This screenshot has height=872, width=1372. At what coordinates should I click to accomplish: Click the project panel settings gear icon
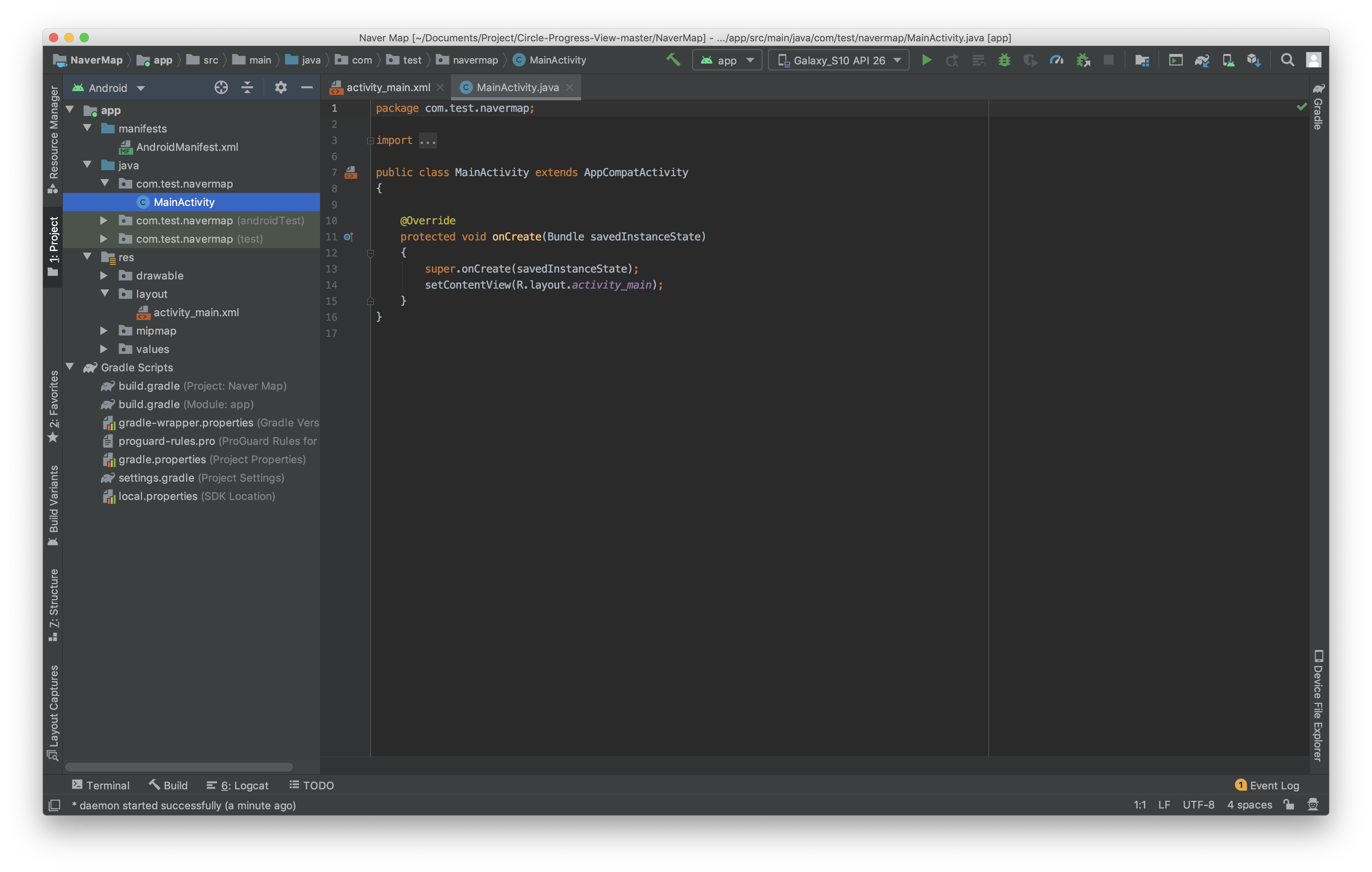click(280, 88)
